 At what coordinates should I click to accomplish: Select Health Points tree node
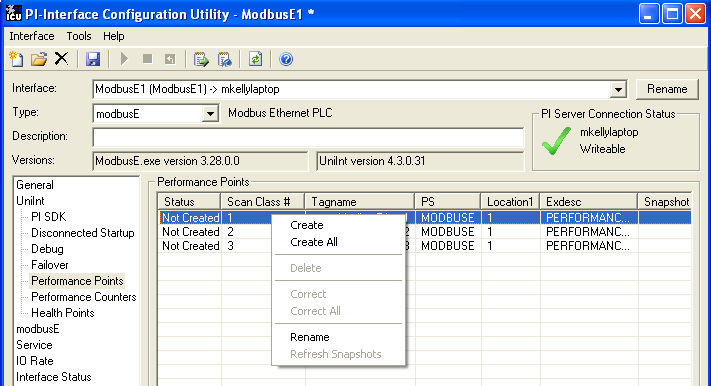63,313
